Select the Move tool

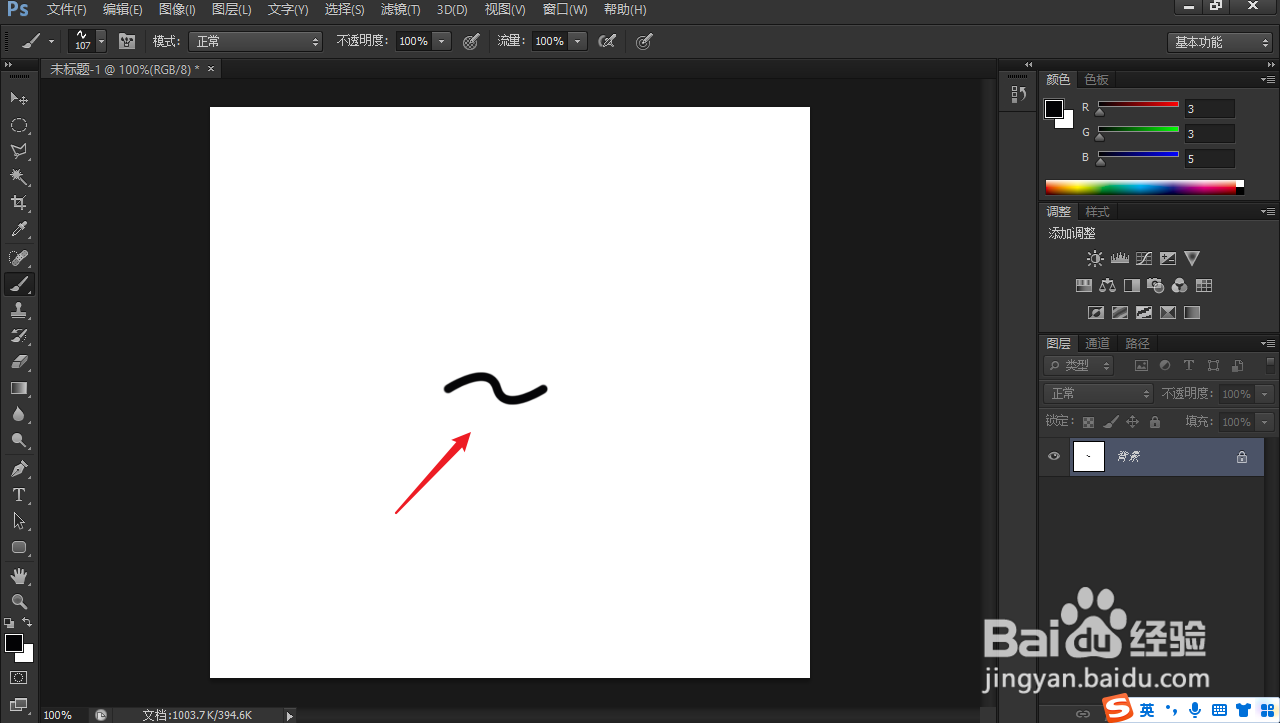(x=18, y=98)
